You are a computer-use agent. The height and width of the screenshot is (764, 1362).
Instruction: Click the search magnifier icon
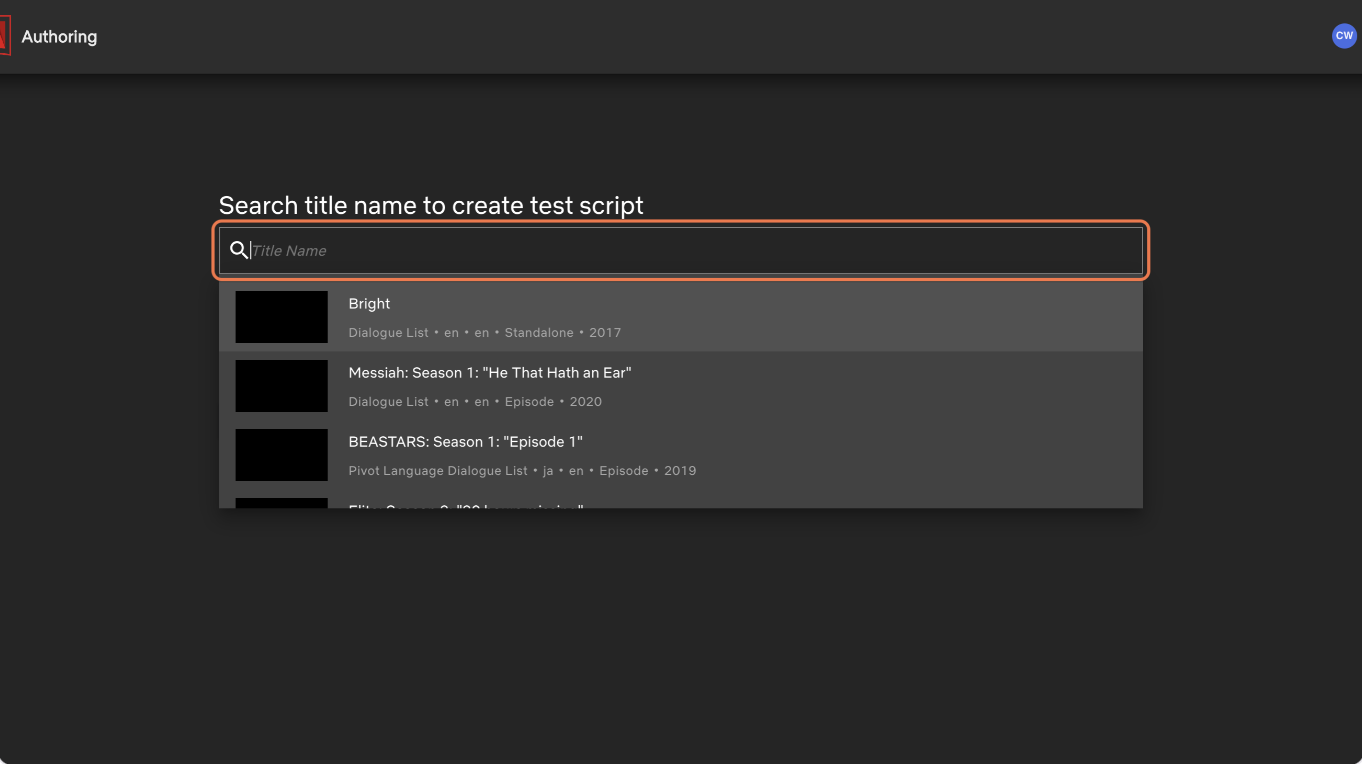(x=239, y=250)
